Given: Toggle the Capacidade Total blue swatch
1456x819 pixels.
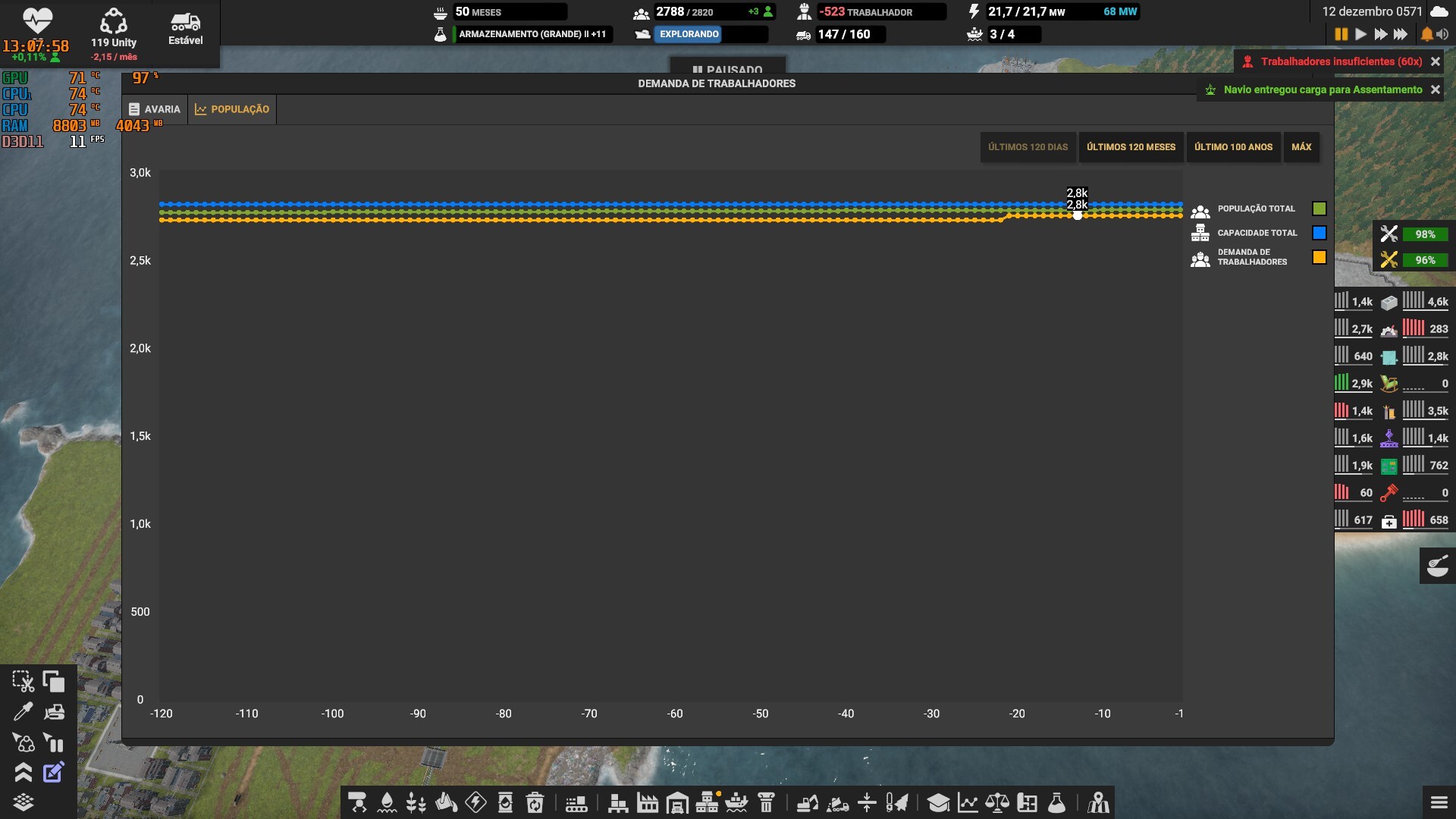Looking at the screenshot, I should 1319,233.
